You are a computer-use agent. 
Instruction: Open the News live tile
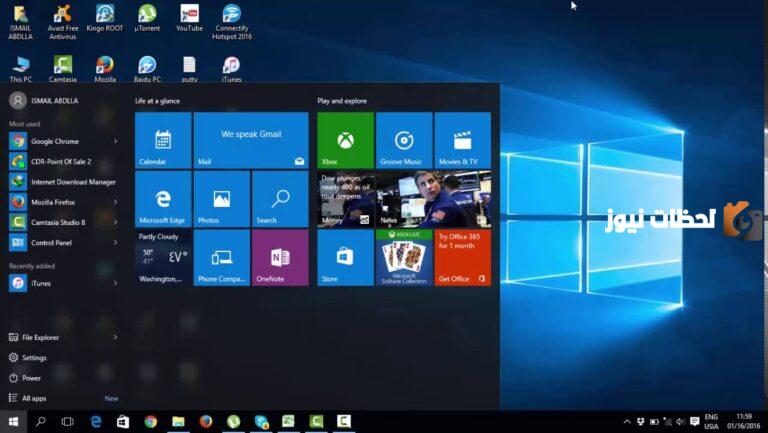click(x=433, y=199)
